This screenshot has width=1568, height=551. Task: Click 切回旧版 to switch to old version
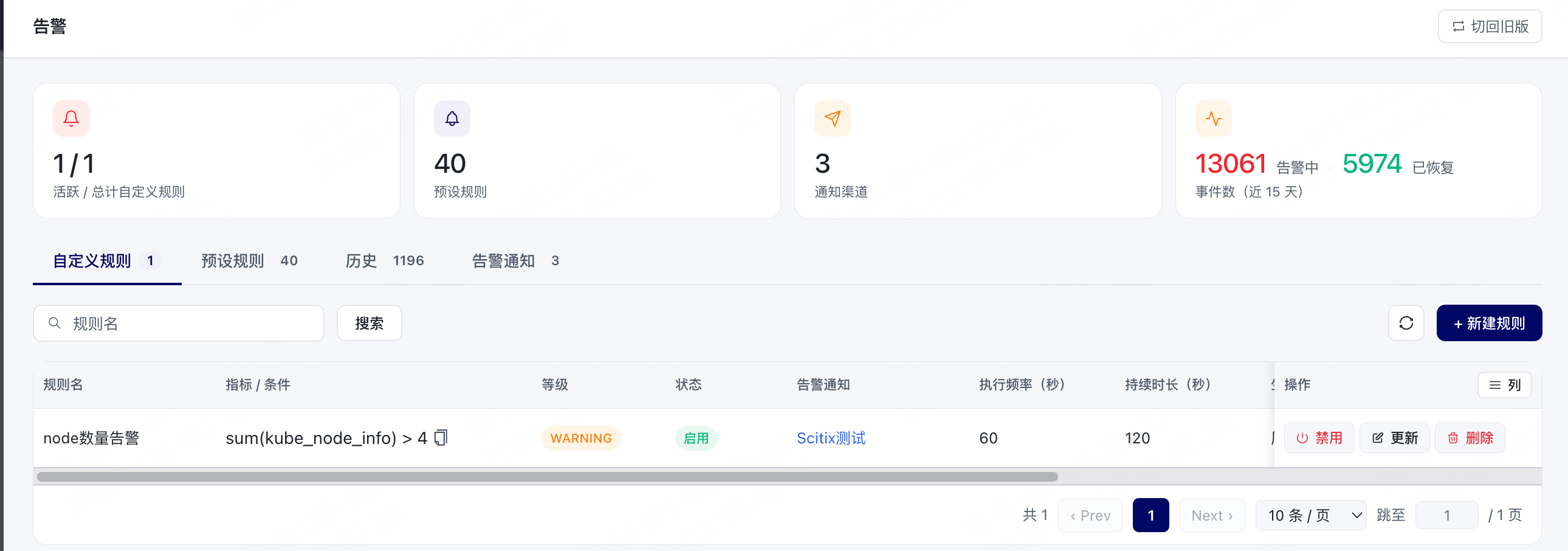coord(1490,26)
